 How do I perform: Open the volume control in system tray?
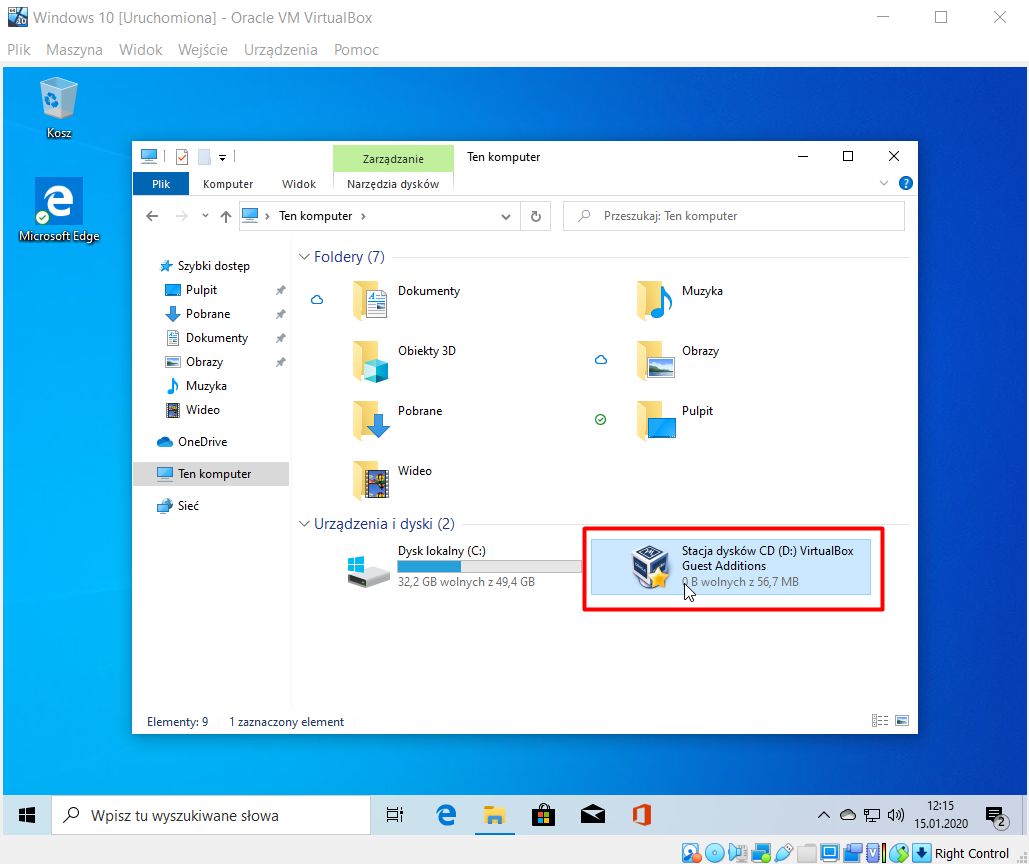[896, 815]
